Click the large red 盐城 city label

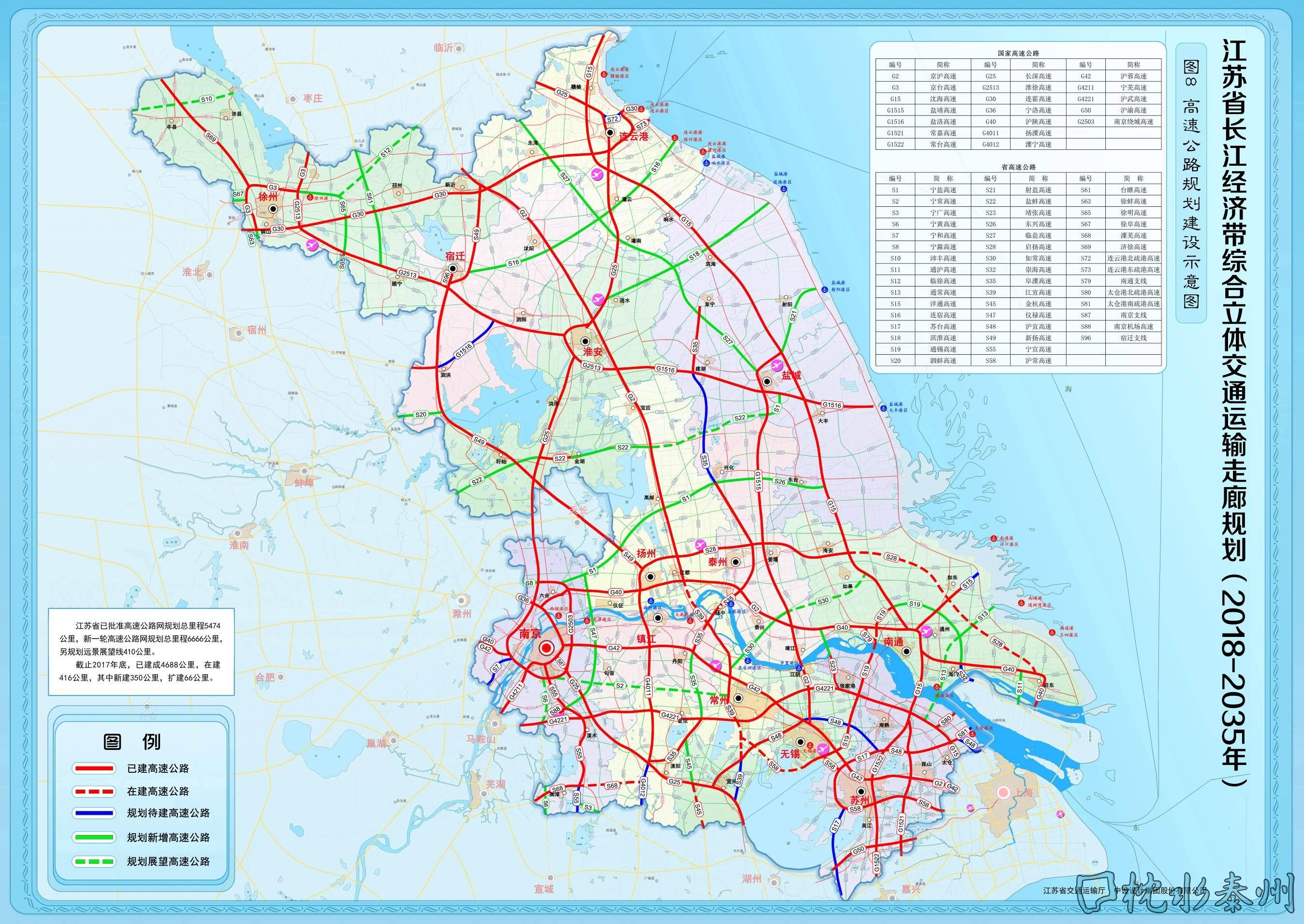coord(791,375)
